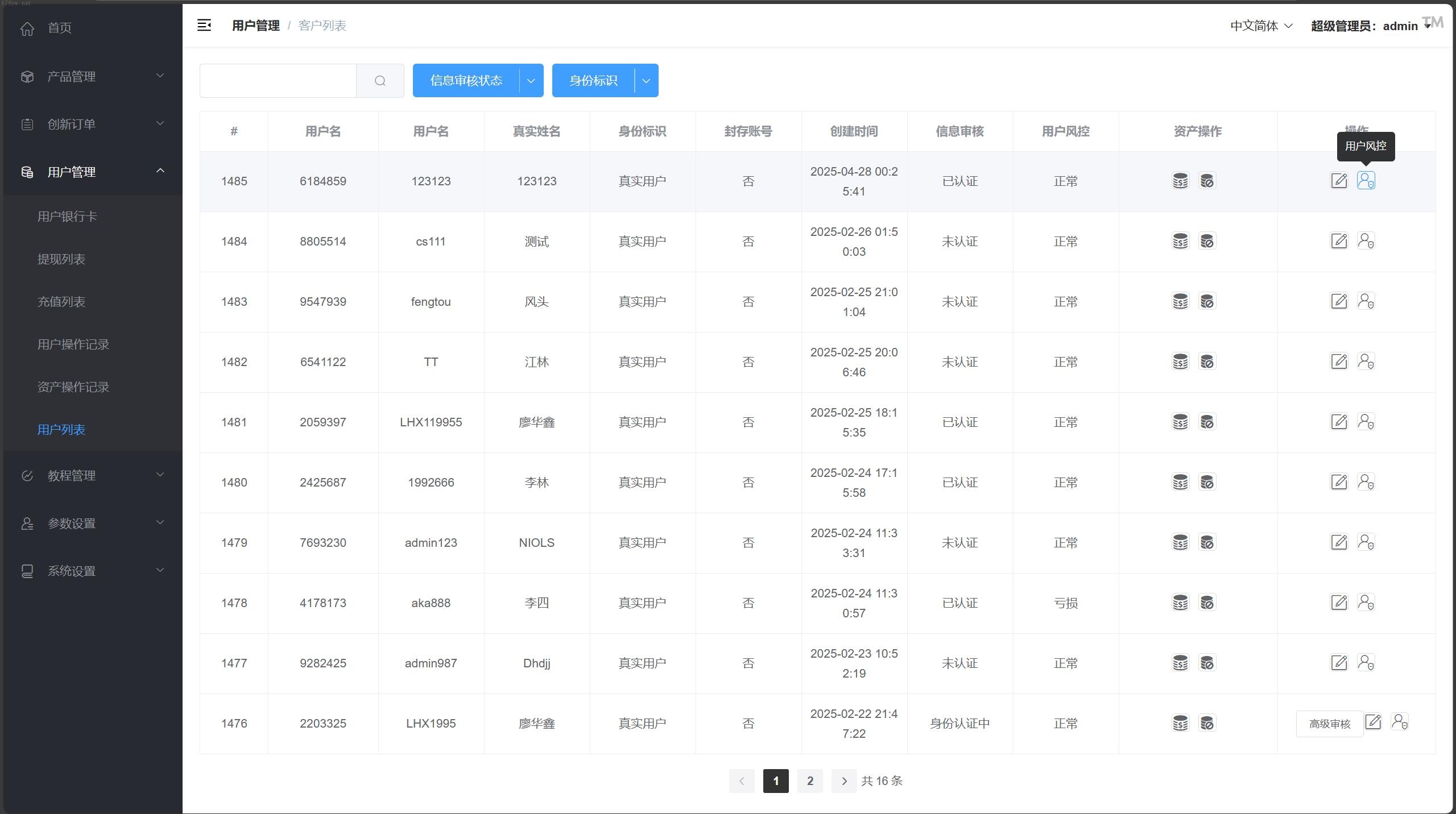Click the search text input field
Viewport: 1456px width, 814px height.
[x=278, y=81]
